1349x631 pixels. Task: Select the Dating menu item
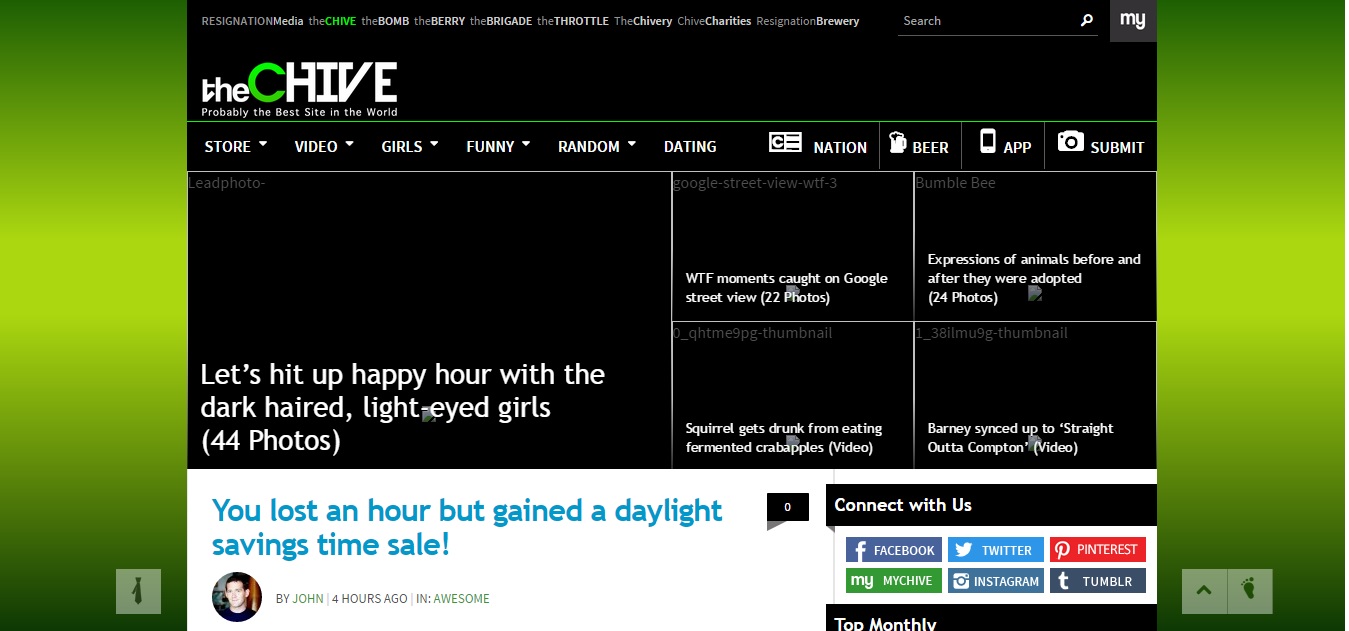(690, 147)
